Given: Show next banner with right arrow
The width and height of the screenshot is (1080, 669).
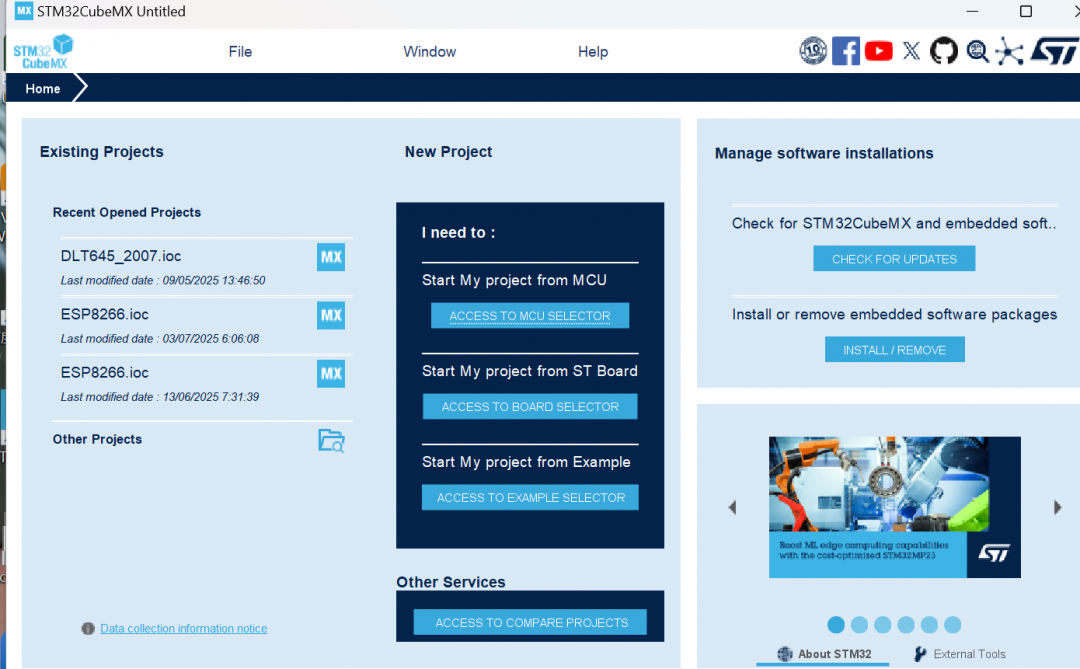Looking at the screenshot, I should pos(1058,508).
